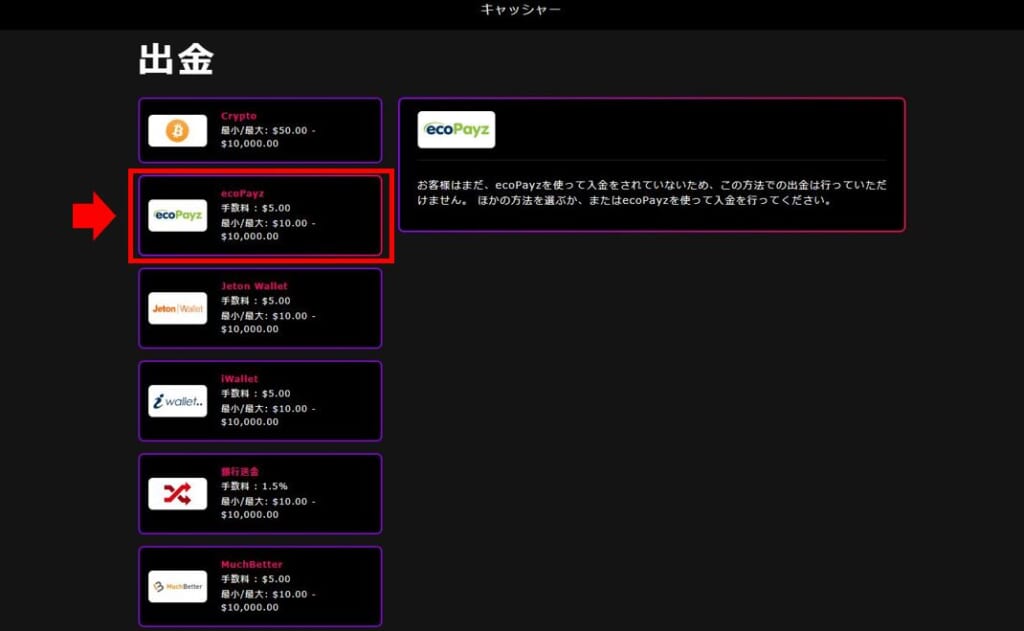Click MuchBetter fee 手数料：$5.00 text
Viewport: 1024px width, 631px height.
coord(255,579)
